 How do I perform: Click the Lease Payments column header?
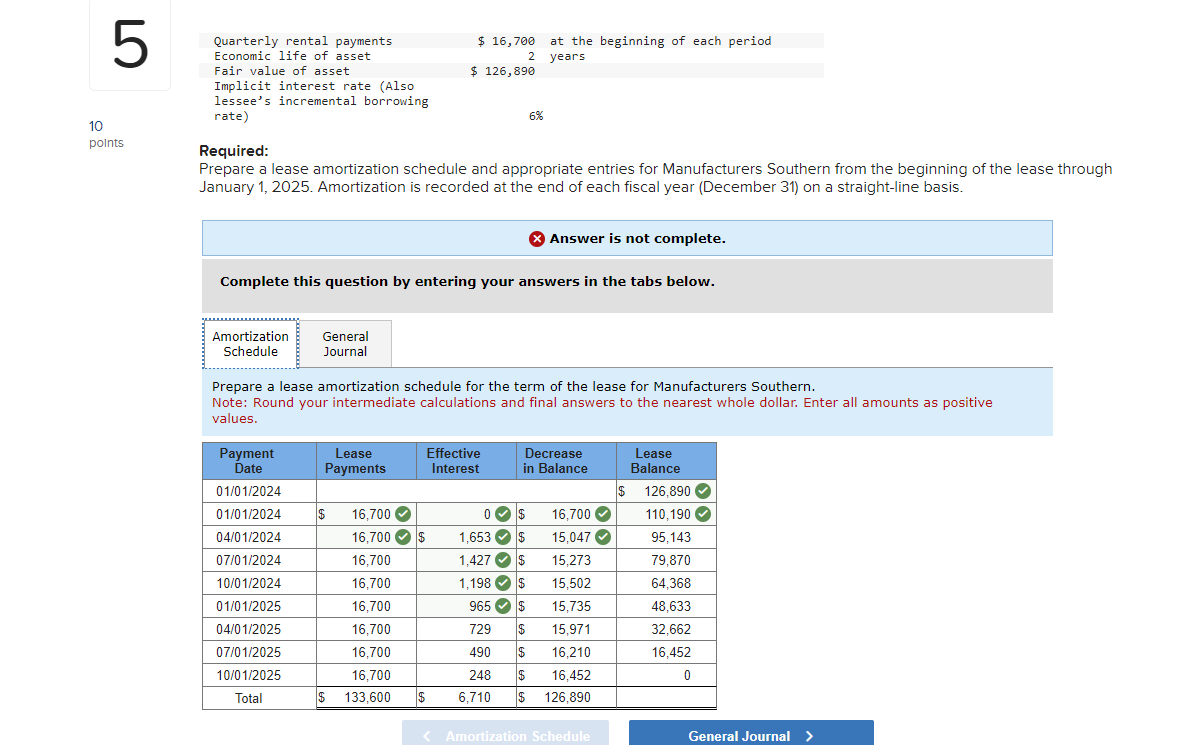[x=366, y=461]
